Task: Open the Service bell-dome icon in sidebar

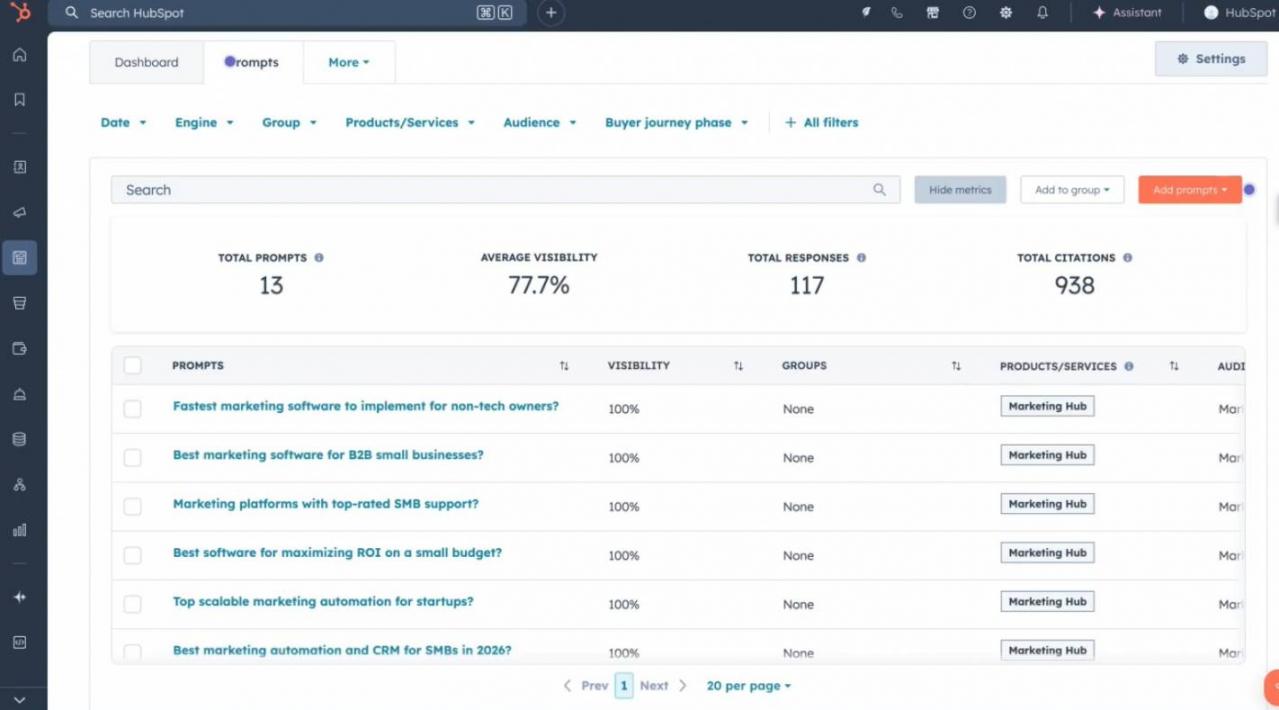Action: point(19,394)
